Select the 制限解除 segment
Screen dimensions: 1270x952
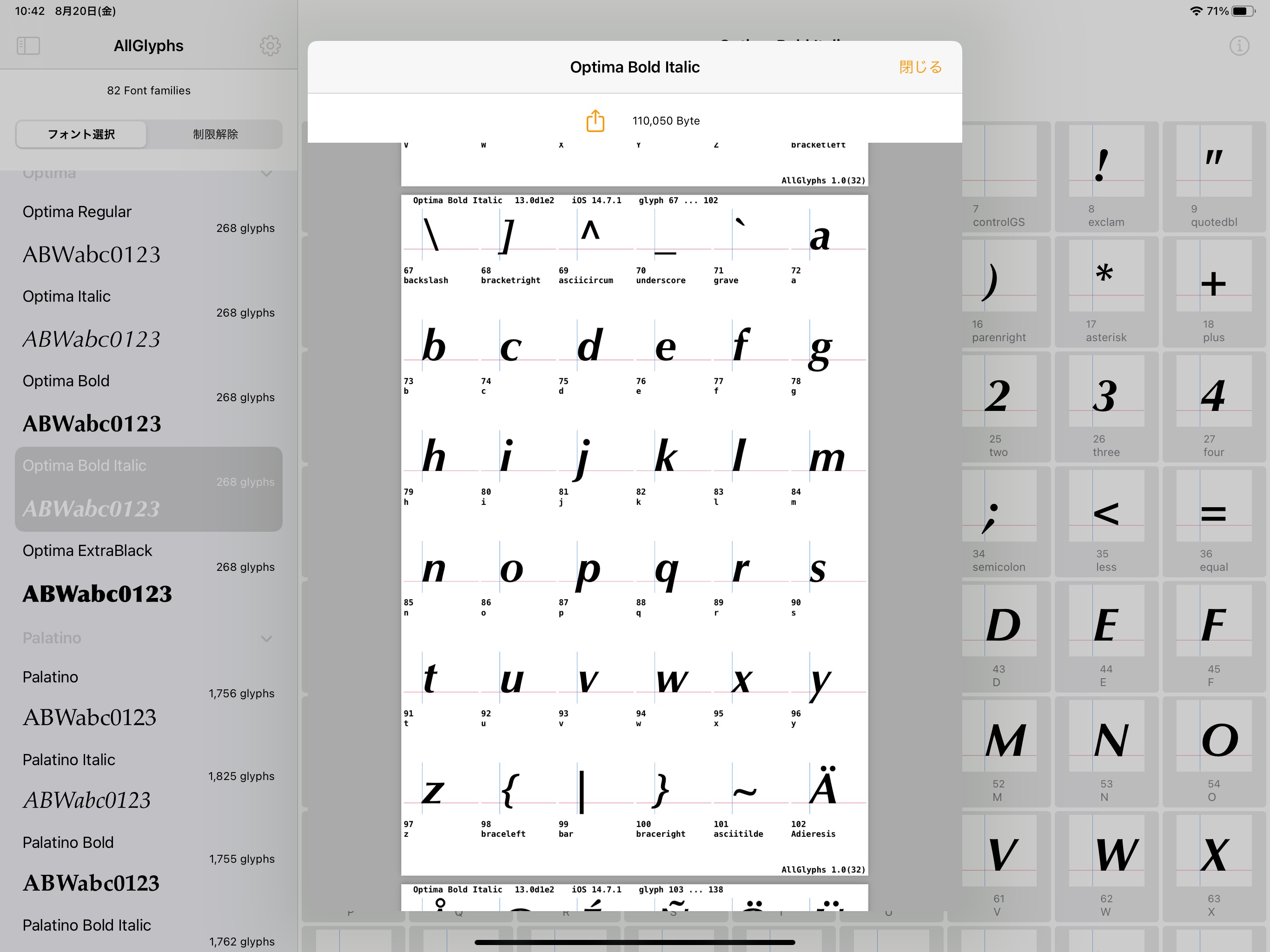(x=215, y=134)
